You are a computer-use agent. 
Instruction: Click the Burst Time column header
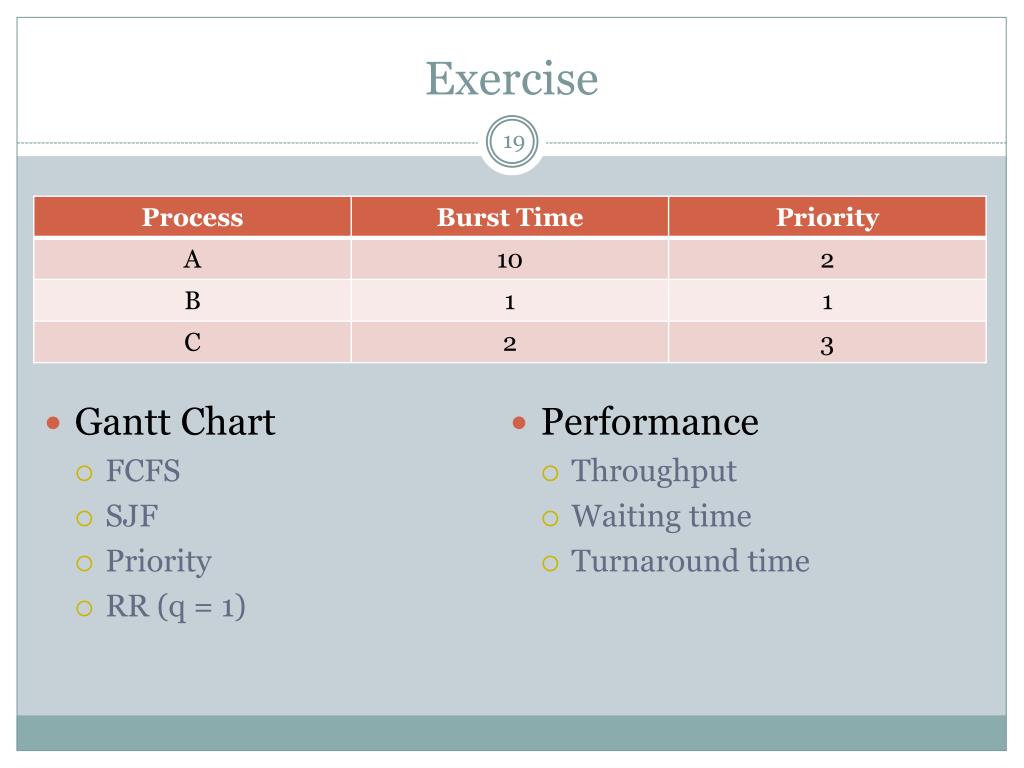pos(509,217)
